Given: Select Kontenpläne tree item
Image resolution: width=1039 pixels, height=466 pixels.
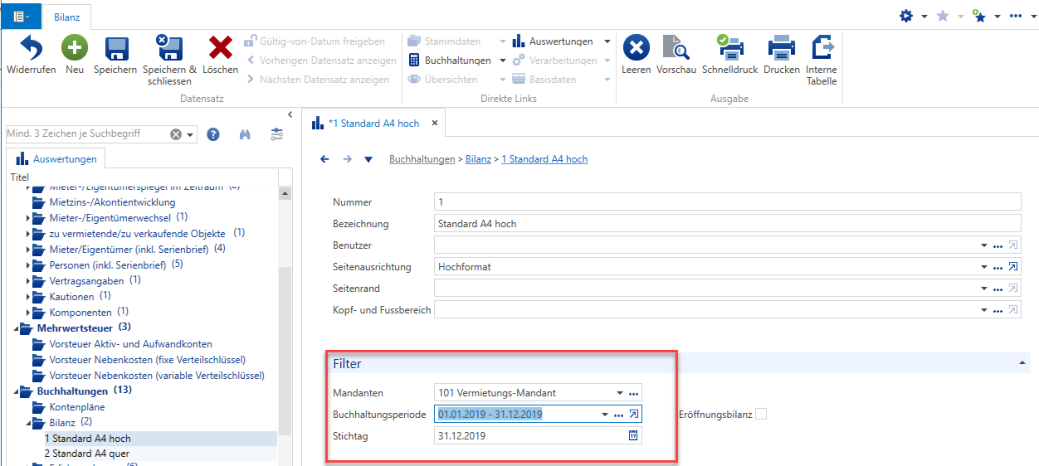Looking at the screenshot, I should [x=77, y=406].
